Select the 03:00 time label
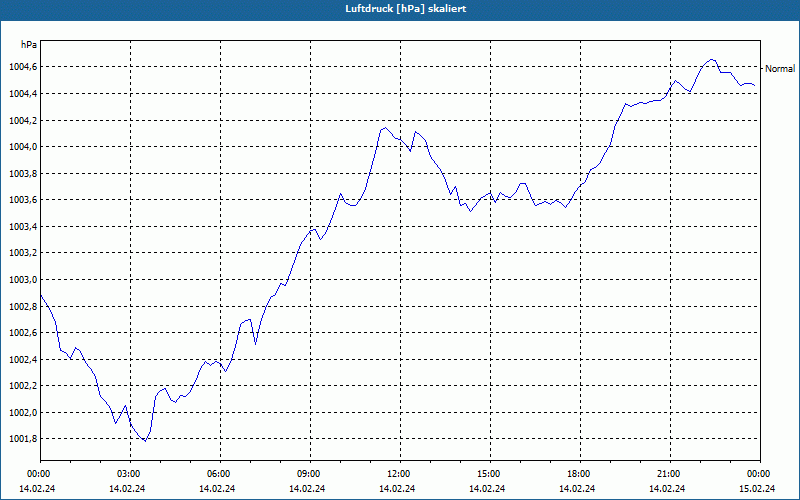Image resolution: width=800 pixels, height=500 pixels. pos(128,474)
